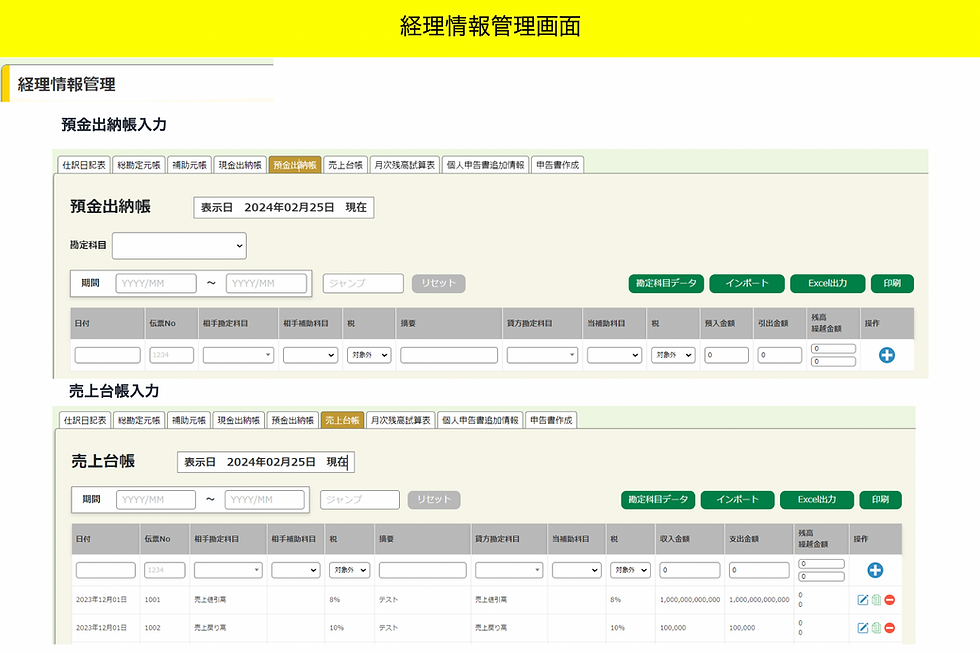Screen dimensions: 980x653
Task: Select highlighted 預金出納帳 tab in upper tab bar
Action: [x=295, y=165]
